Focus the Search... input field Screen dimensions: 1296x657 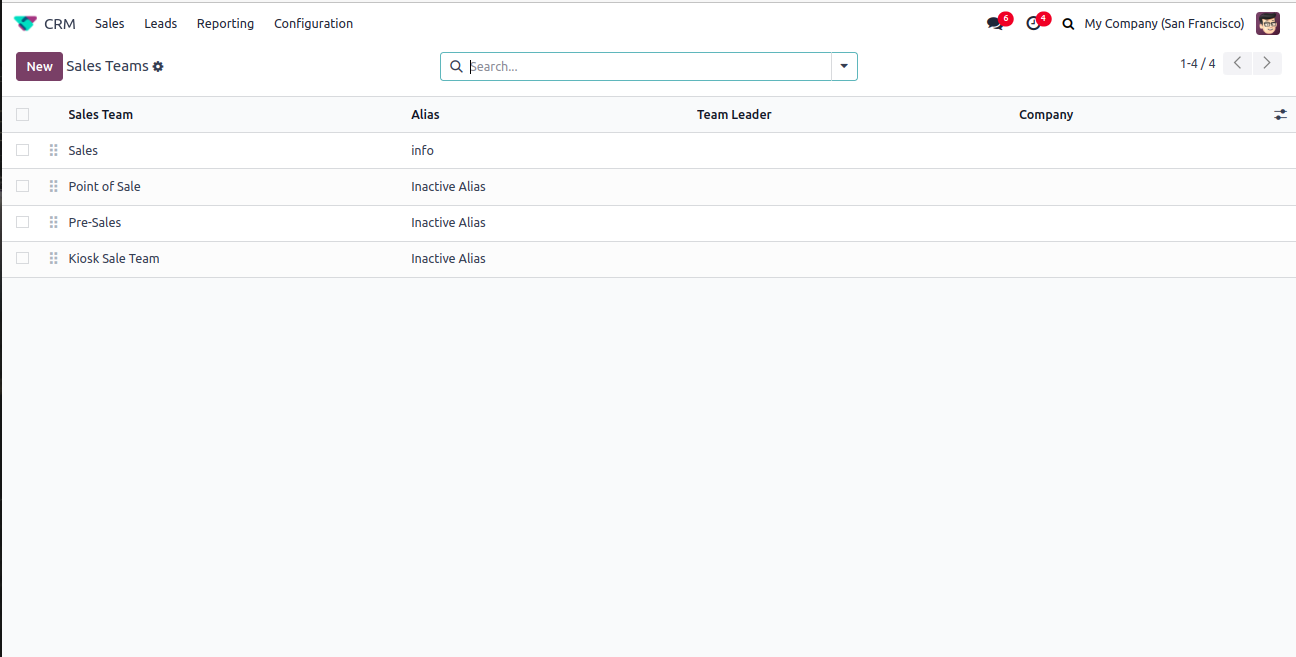[x=648, y=67]
